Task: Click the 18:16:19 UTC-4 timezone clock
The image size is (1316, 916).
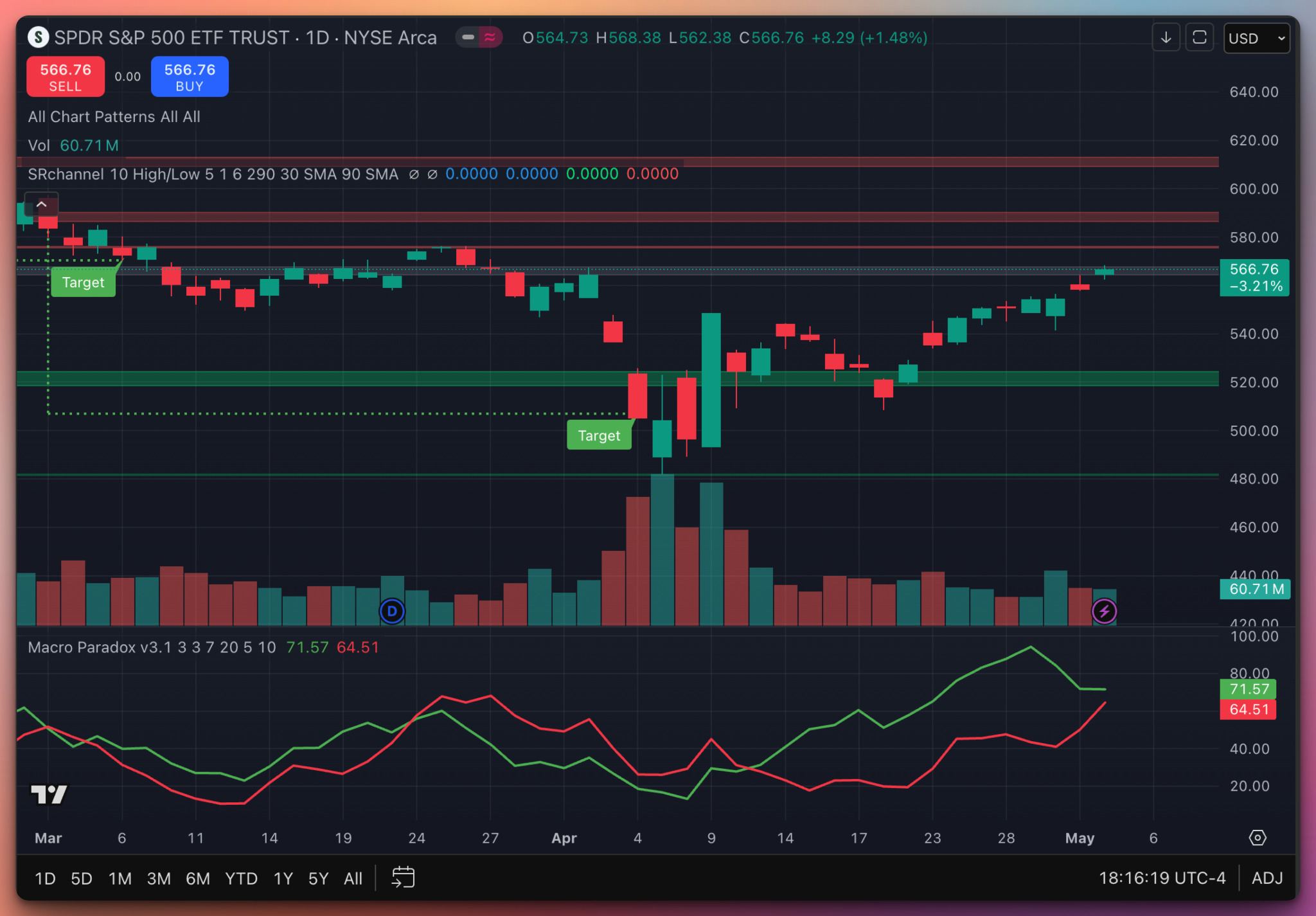Action: click(1162, 878)
